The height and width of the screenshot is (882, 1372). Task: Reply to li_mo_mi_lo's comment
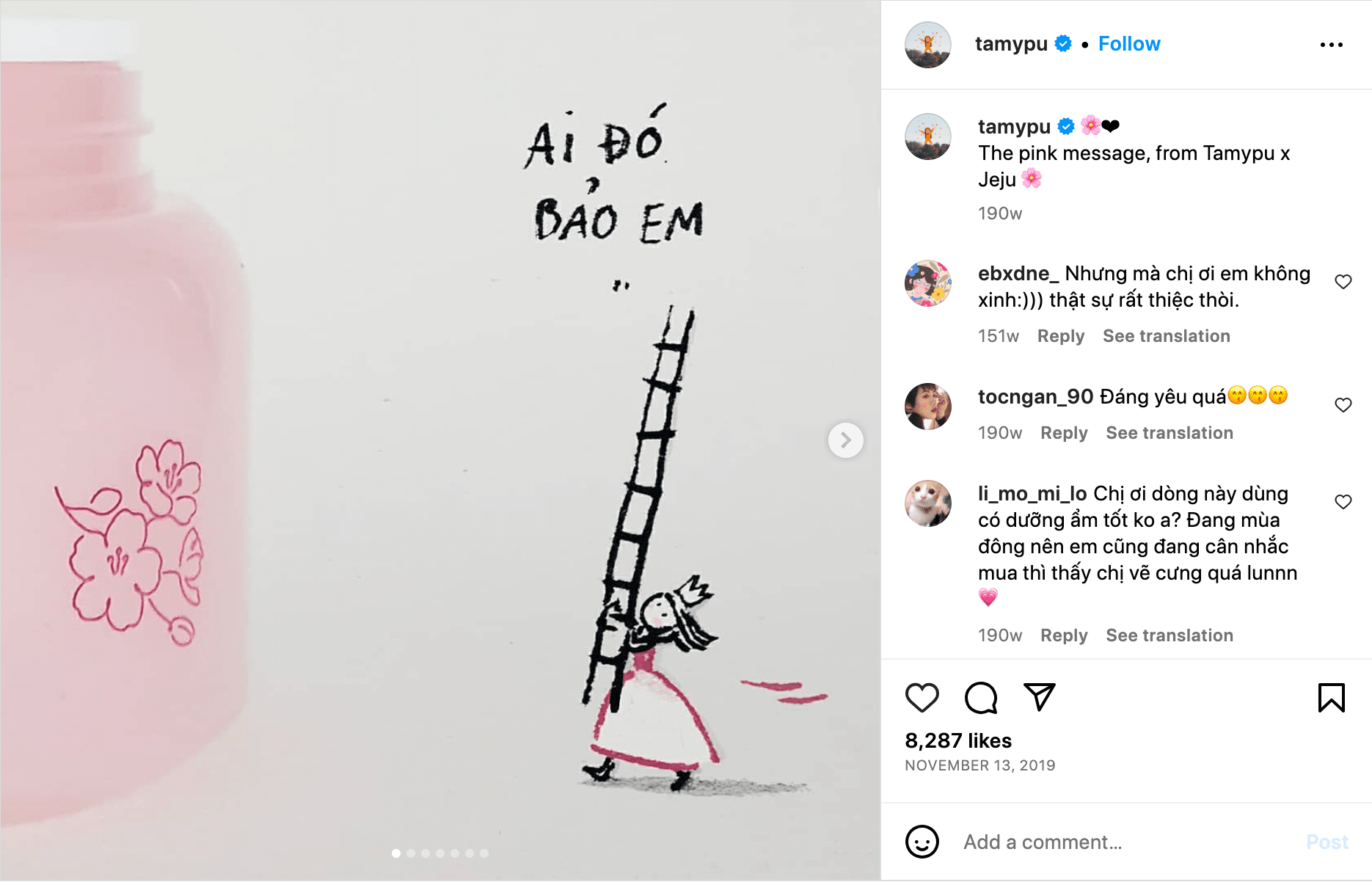click(x=1064, y=635)
